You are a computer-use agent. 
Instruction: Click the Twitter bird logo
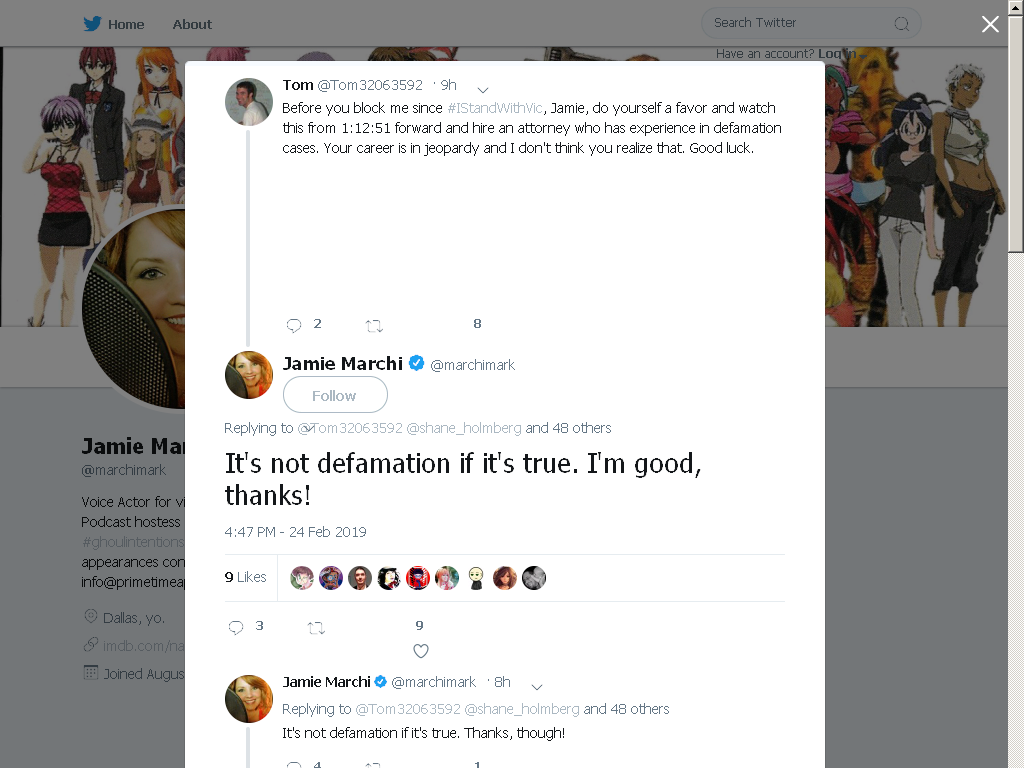[92, 24]
